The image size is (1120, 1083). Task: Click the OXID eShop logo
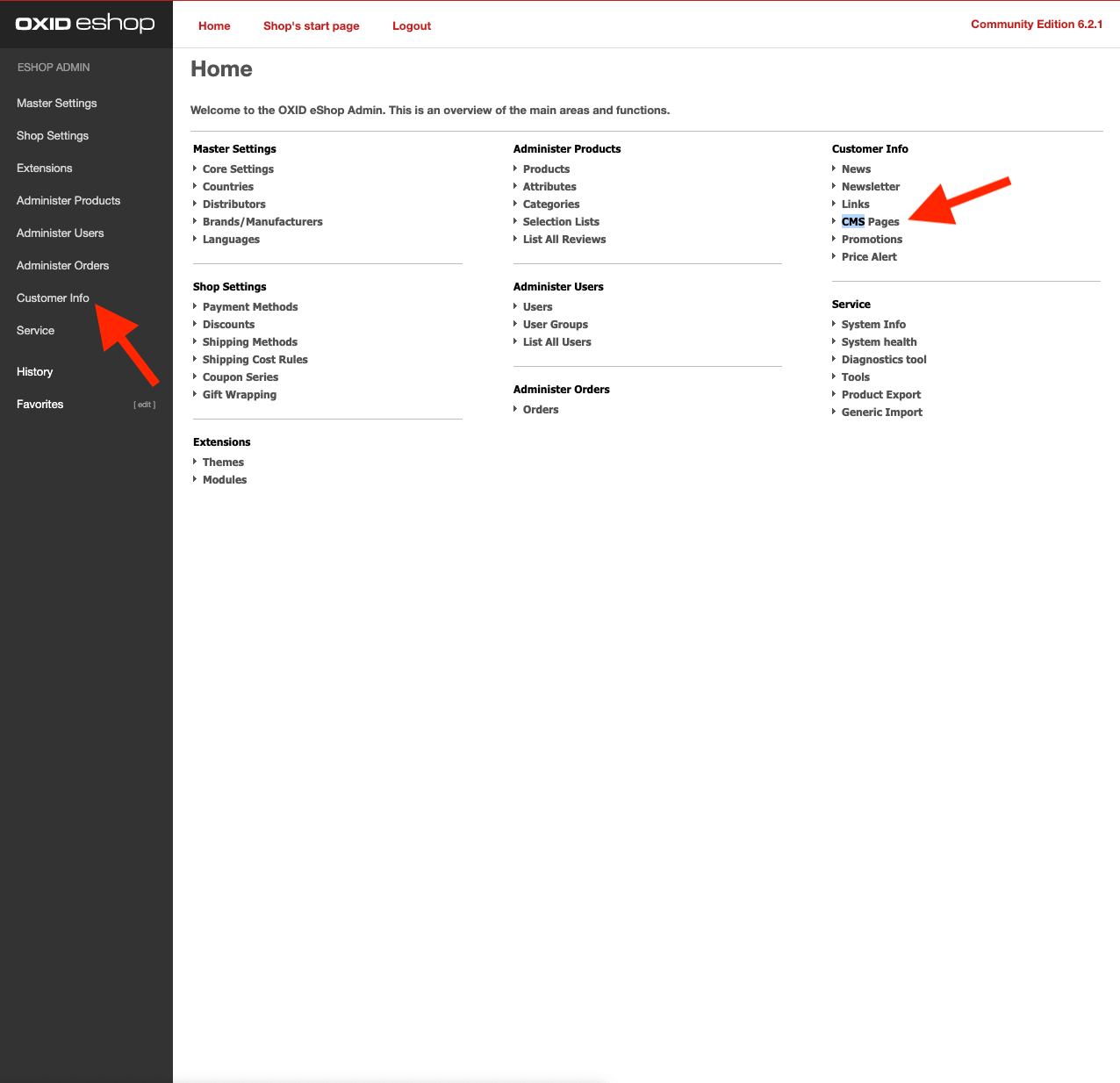[85, 24]
